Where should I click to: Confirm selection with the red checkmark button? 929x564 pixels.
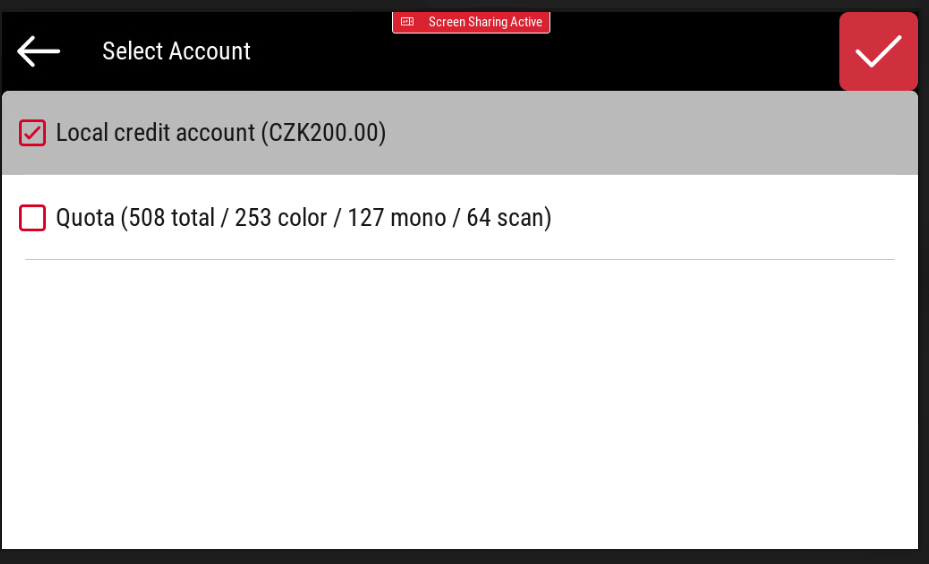pyautogui.click(x=878, y=52)
